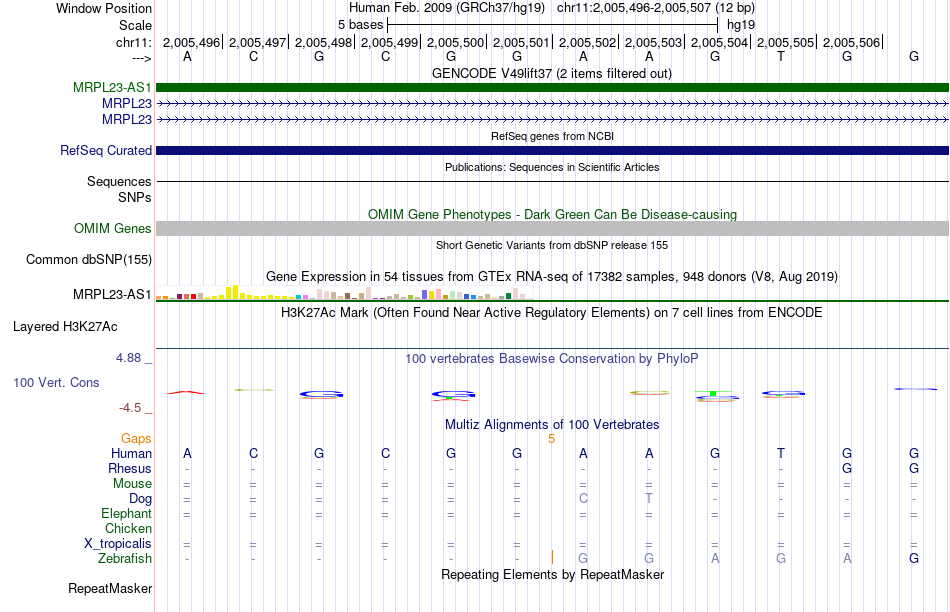Click the SNPs track label

point(135,198)
